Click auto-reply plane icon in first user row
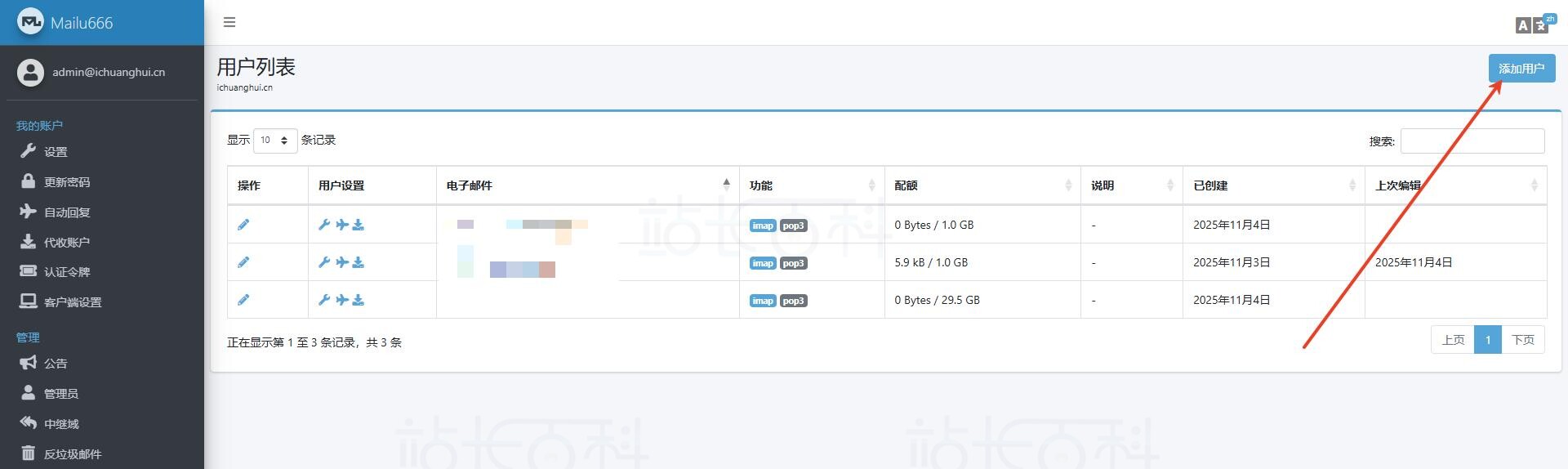Screen dimensions: 1568x469 [x=341, y=225]
